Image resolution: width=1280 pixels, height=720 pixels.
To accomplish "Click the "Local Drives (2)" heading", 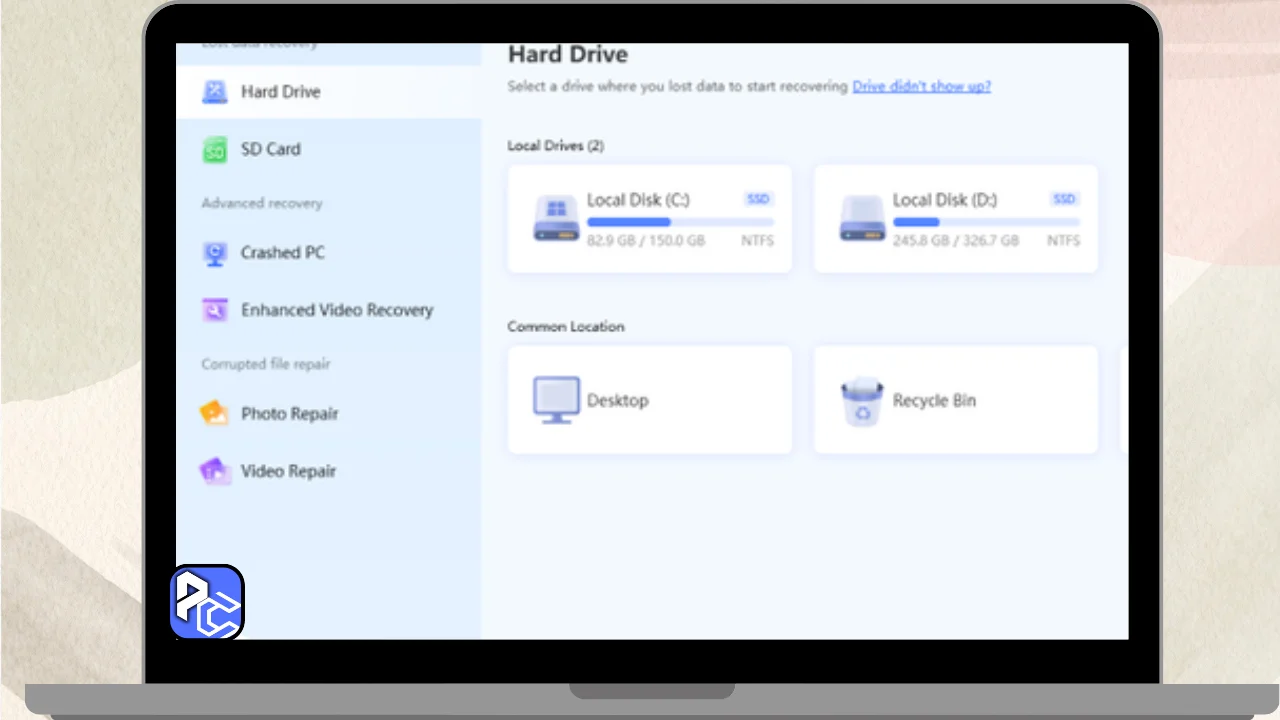I will coord(556,146).
